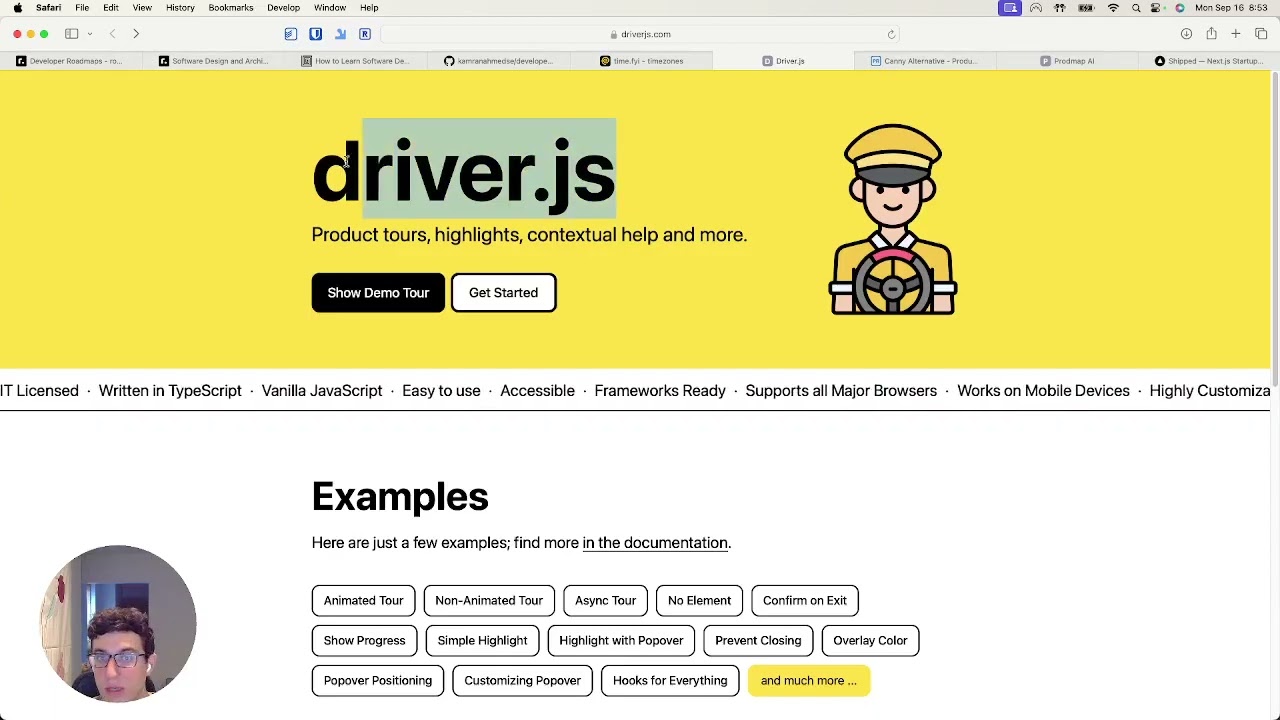Go back to previous page
1280x720 pixels.
pos(112,34)
